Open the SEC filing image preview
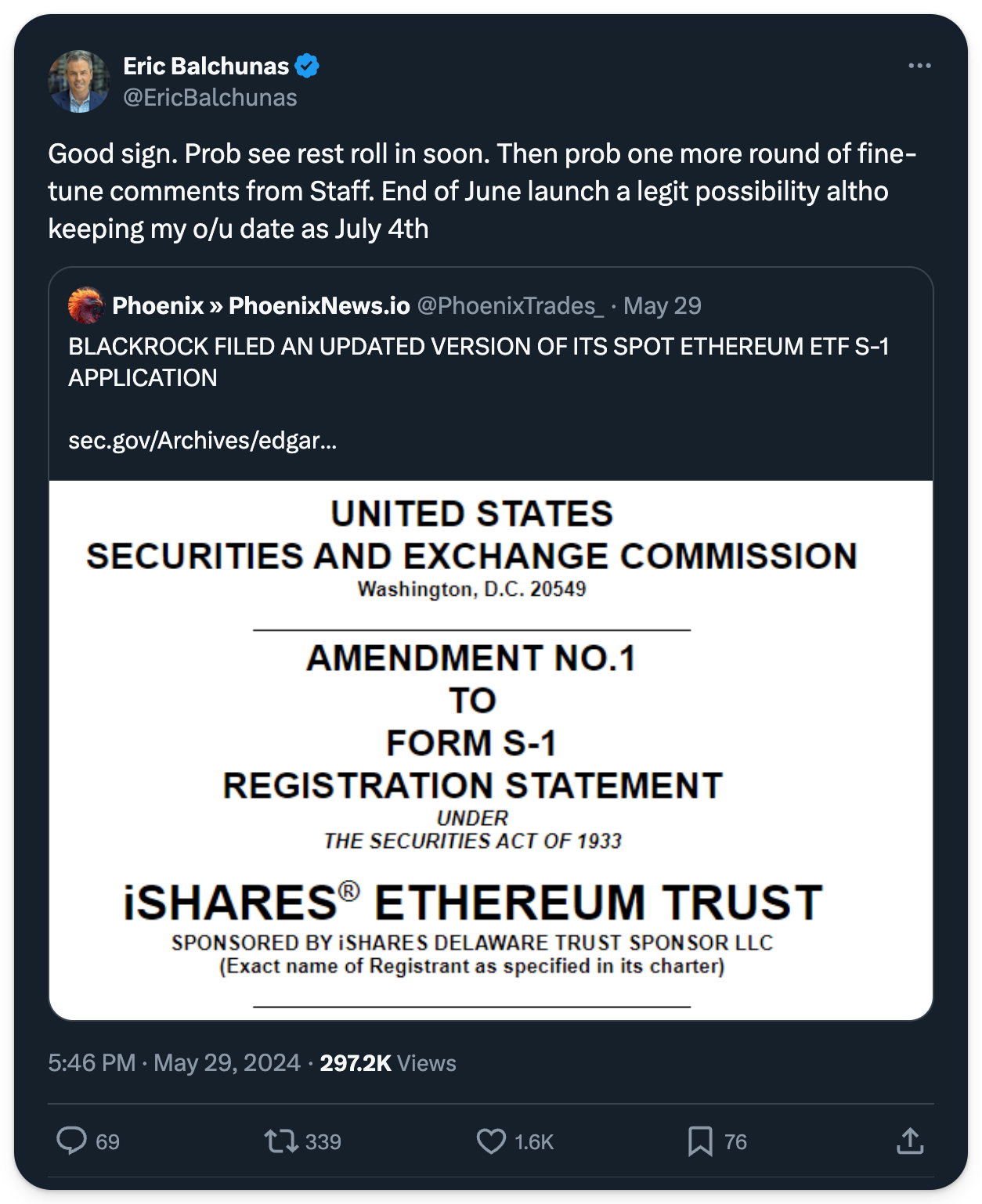This screenshot has width=982, height=1204. 491,749
